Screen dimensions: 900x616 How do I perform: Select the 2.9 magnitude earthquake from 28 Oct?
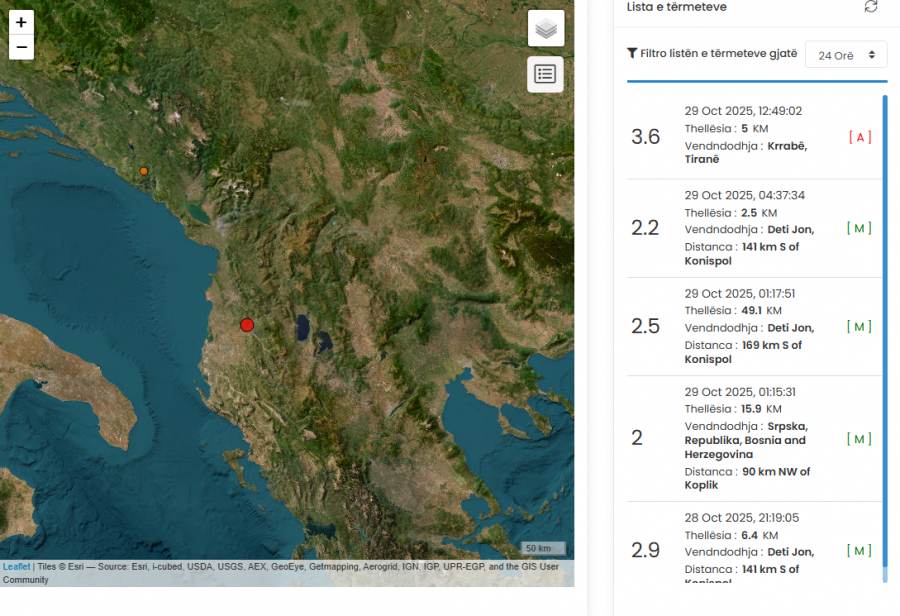pos(745,548)
